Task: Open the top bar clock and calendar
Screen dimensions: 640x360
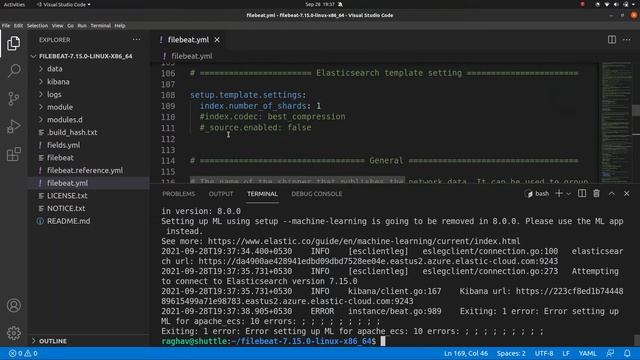Action: (320, 4)
